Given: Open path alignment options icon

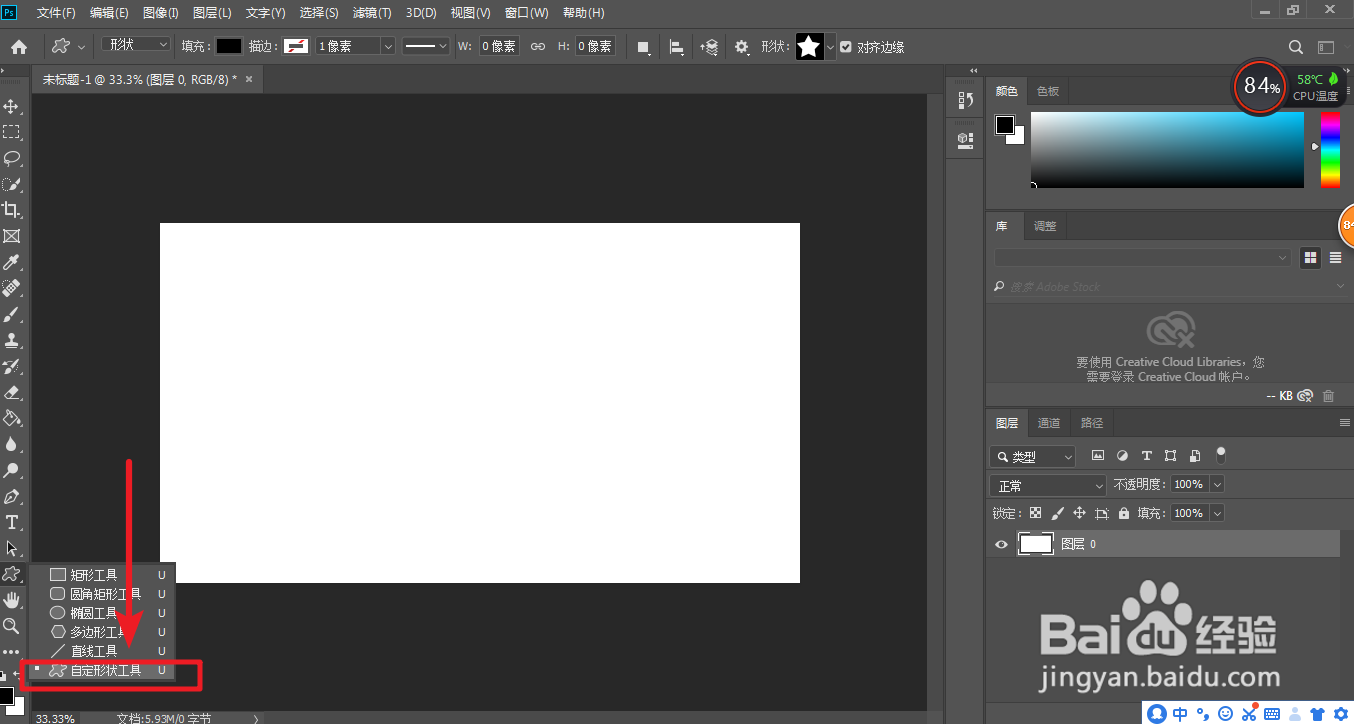Looking at the screenshot, I should point(677,46).
